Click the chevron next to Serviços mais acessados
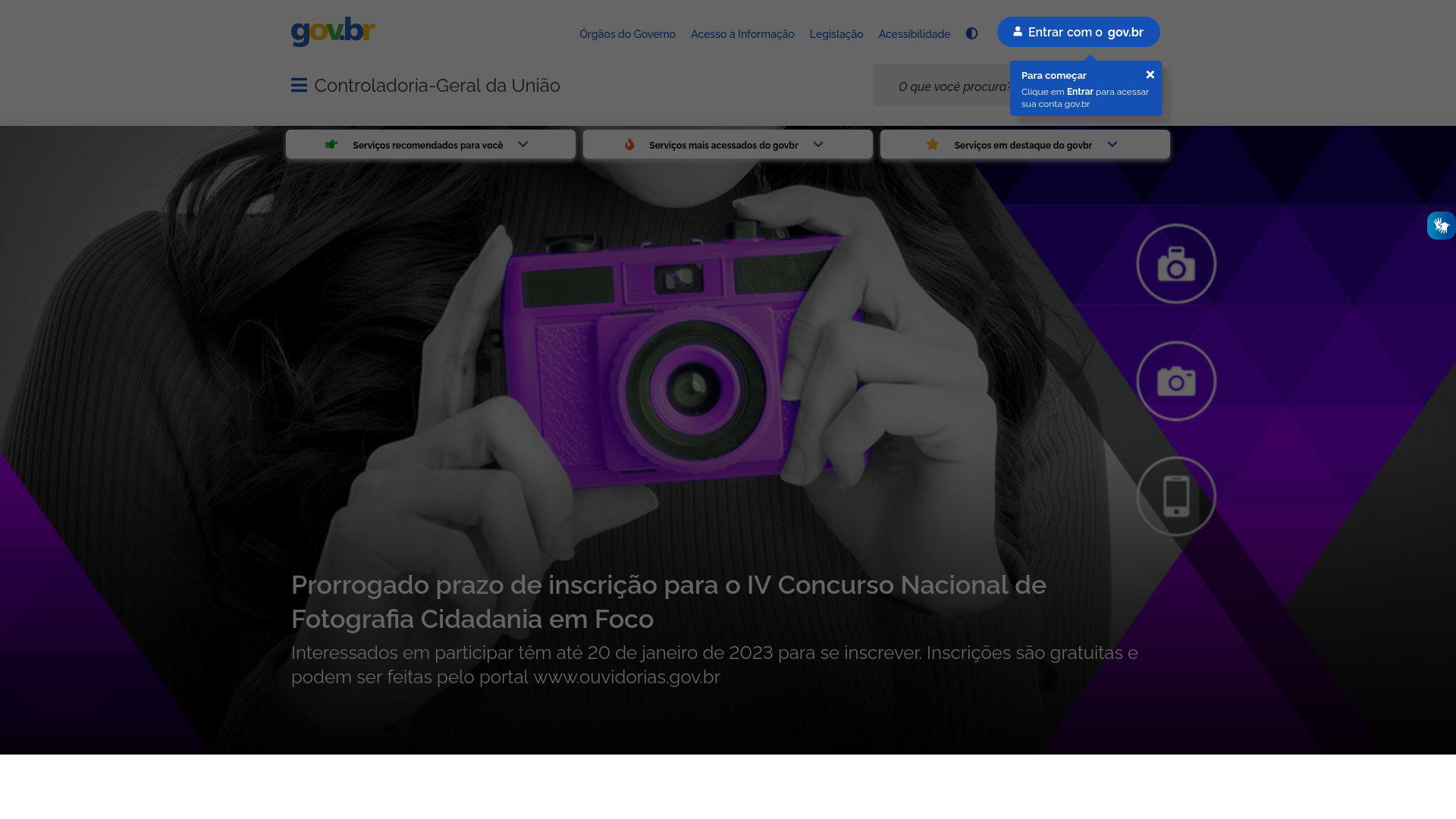The height and width of the screenshot is (819, 1456). pyautogui.click(x=817, y=144)
